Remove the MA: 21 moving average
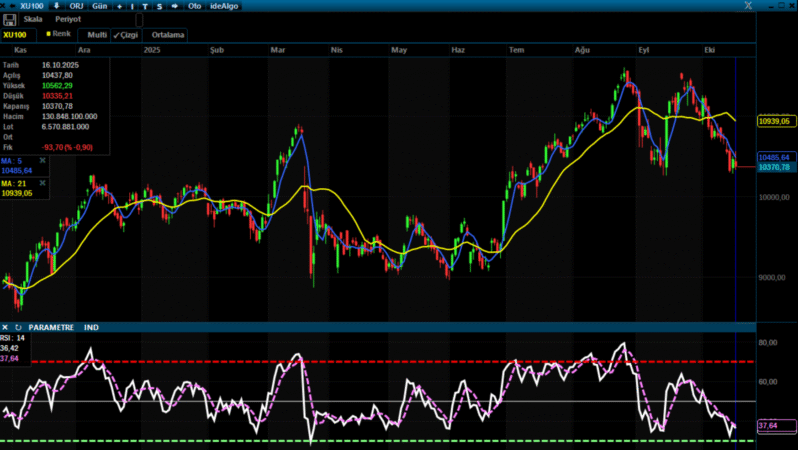798x450 pixels. tap(42, 184)
